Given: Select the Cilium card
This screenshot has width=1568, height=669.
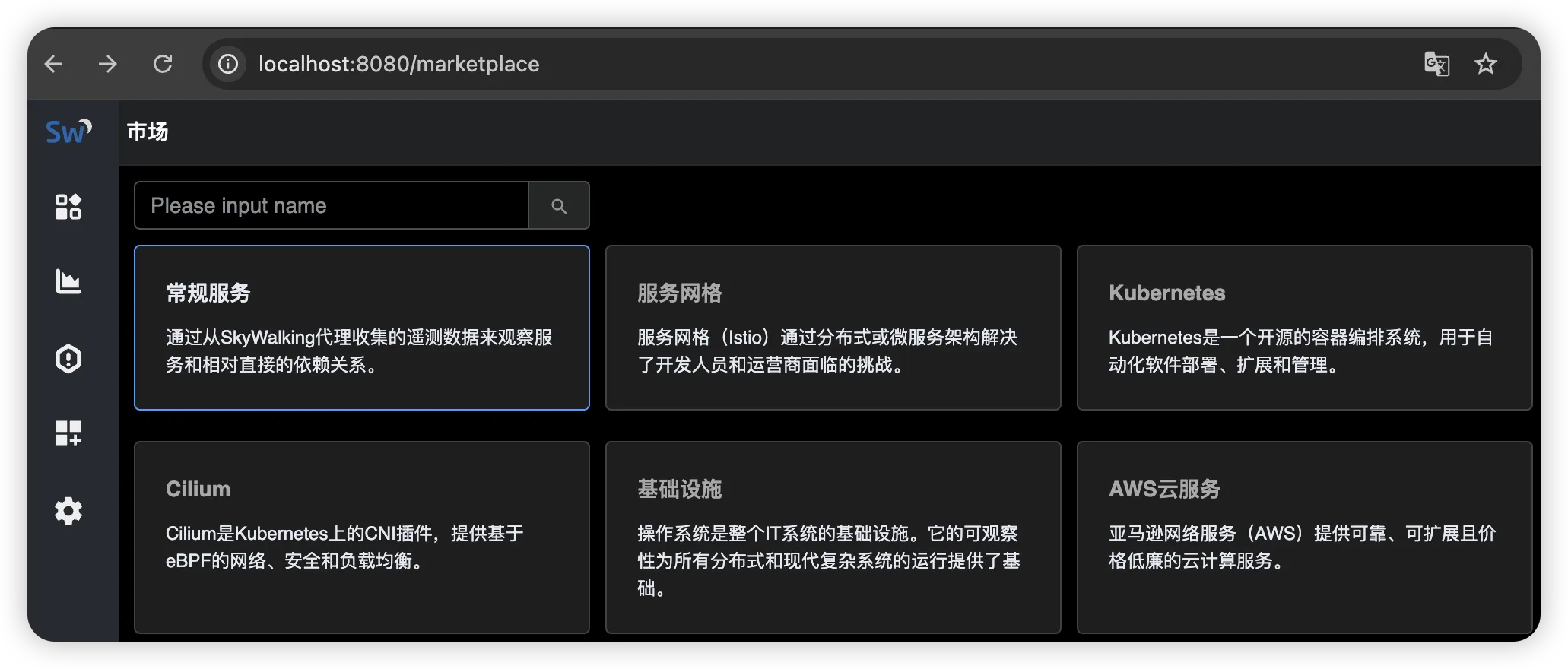Looking at the screenshot, I should (x=362, y=537).
